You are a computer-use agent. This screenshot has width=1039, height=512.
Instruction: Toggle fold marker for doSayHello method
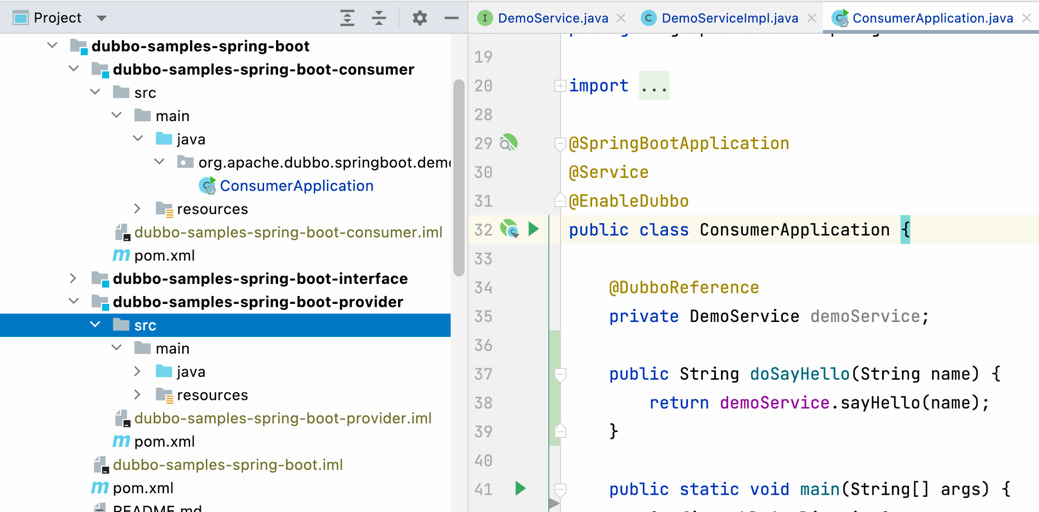(x=560, y=374)
